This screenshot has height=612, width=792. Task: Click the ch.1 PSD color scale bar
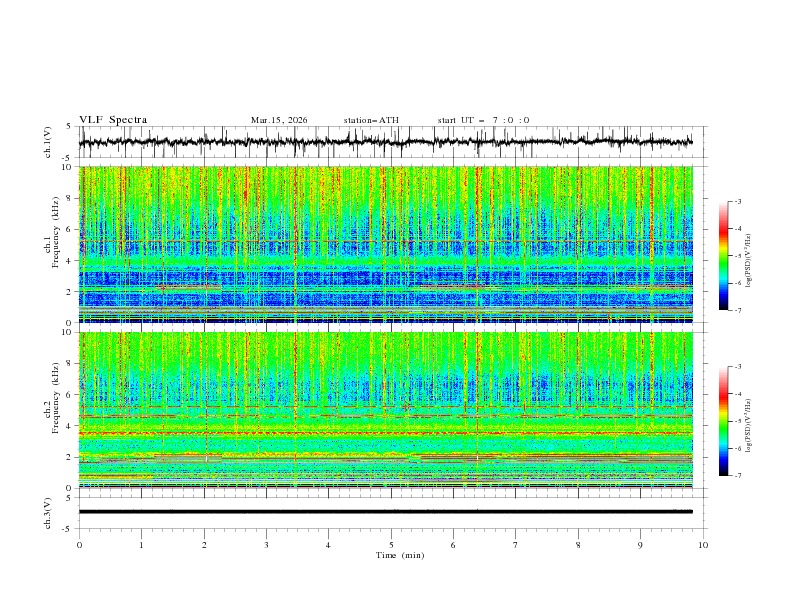coord(723,256)
